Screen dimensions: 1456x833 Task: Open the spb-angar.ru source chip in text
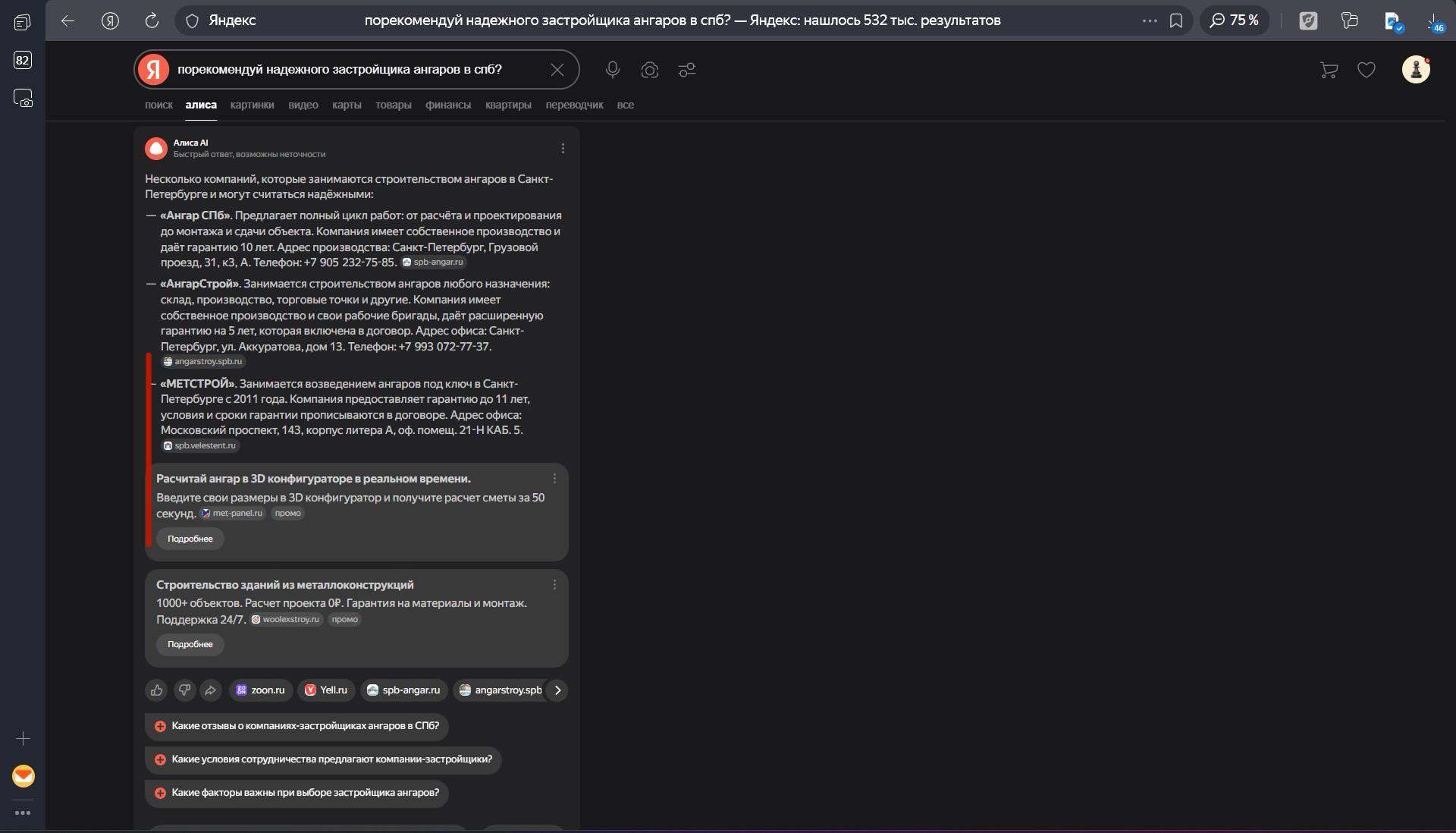tap(433, 262)
